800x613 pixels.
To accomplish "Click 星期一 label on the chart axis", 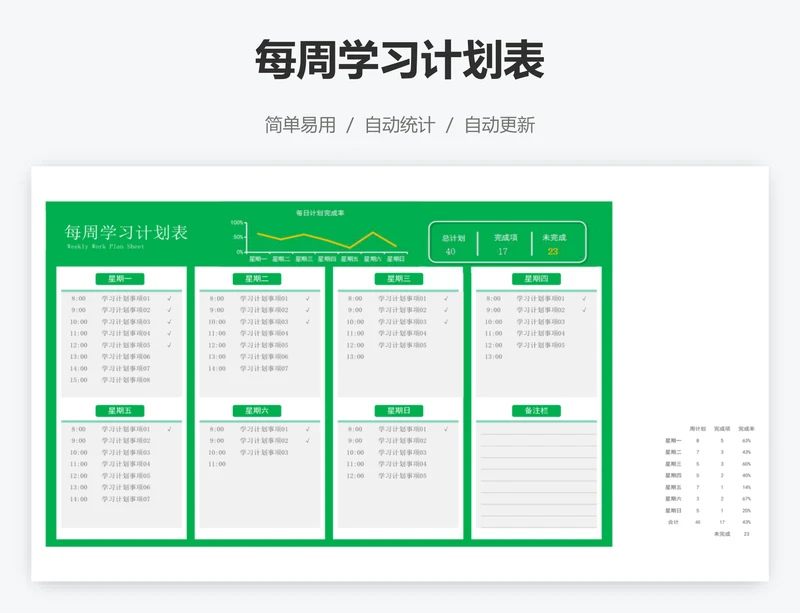I will click(x=258, y=259).
